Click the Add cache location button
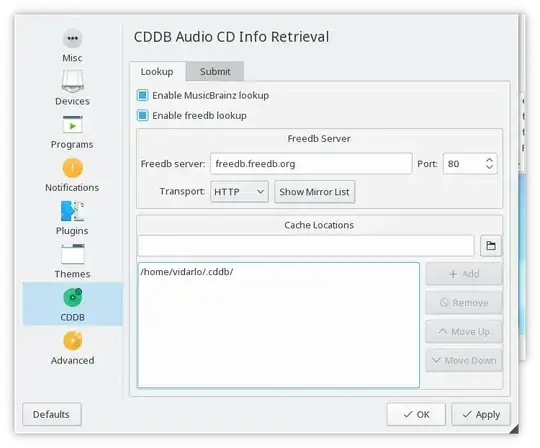The width and height of the screenshot is (540, 448). (x=464, y=274)
